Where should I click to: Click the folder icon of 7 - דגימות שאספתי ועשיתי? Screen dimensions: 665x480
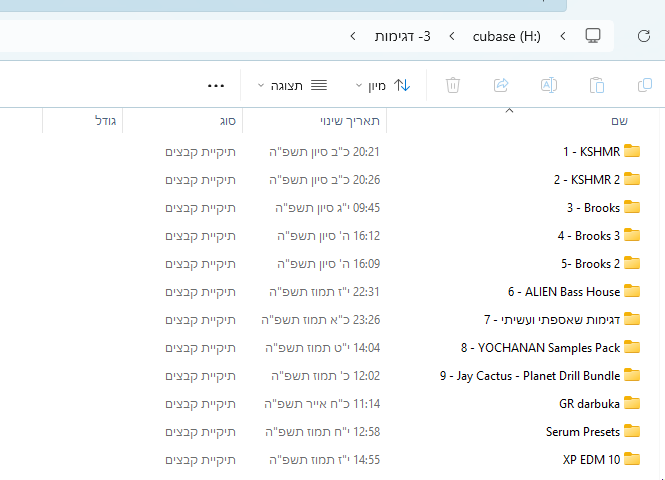[x=632, y=319]
